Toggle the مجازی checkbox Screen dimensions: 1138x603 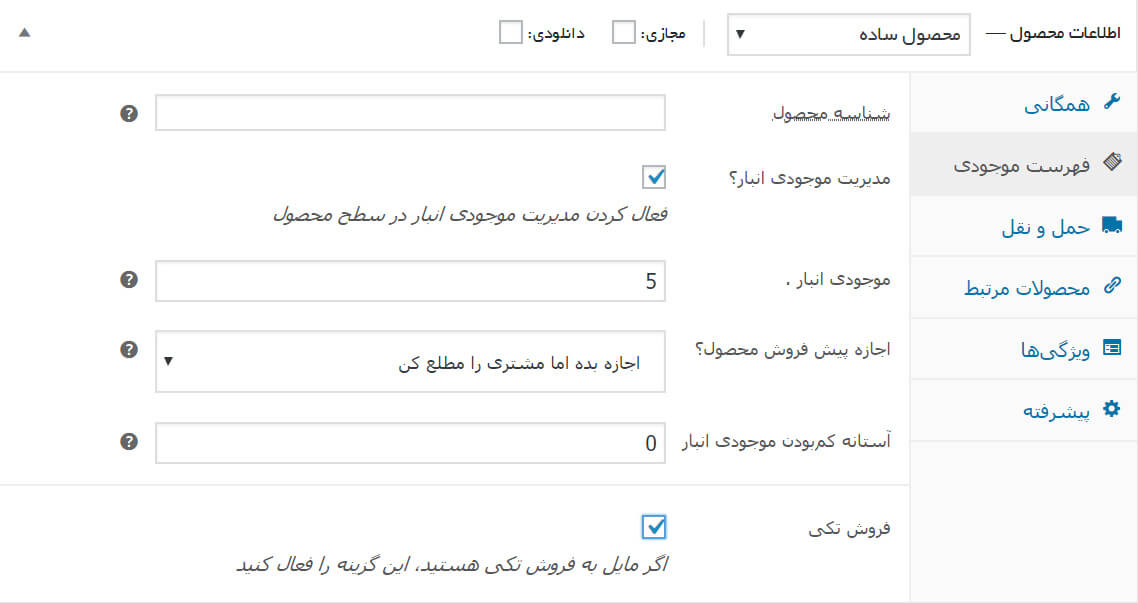pyautogui.click(x=623, y=33)
